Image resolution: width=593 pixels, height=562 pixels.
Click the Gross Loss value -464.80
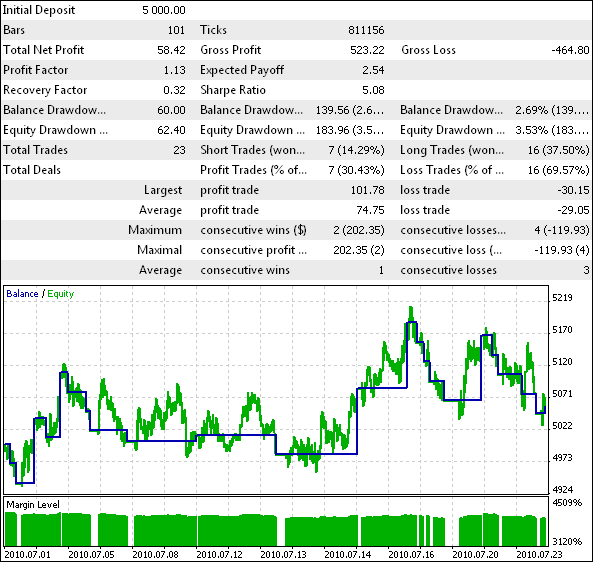tap(570, 50)
